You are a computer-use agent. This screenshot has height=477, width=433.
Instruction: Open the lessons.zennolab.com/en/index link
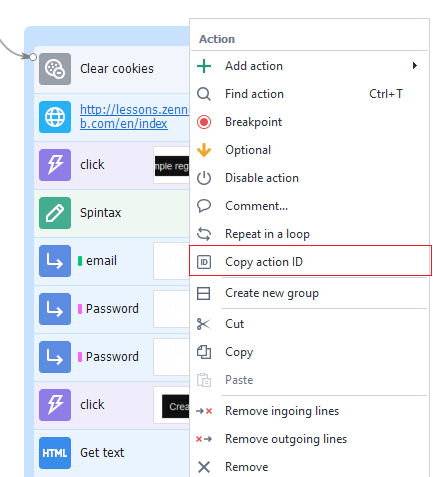click(x=134, y=117)
